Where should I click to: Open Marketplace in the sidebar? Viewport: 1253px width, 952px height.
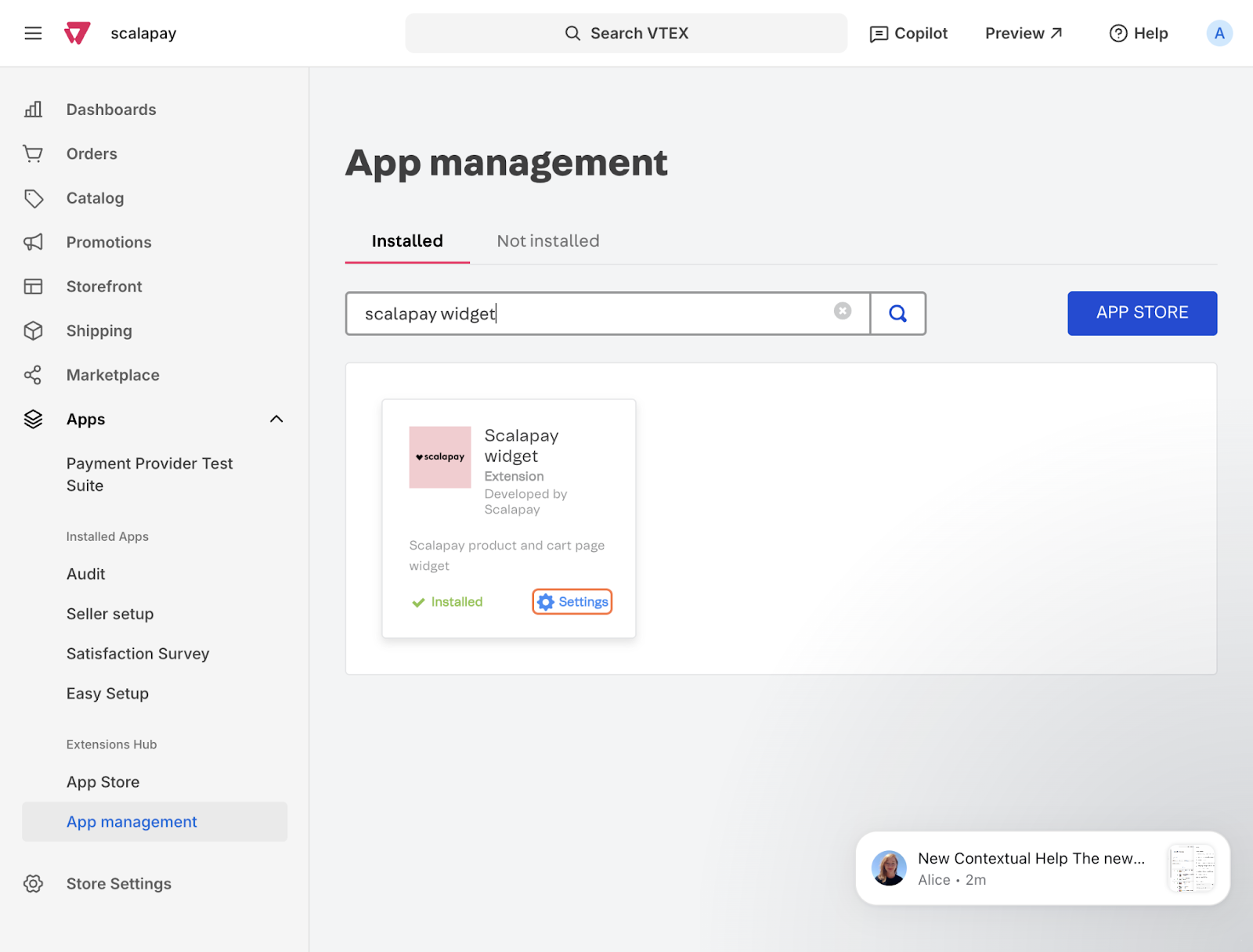[x=113, y=375]
